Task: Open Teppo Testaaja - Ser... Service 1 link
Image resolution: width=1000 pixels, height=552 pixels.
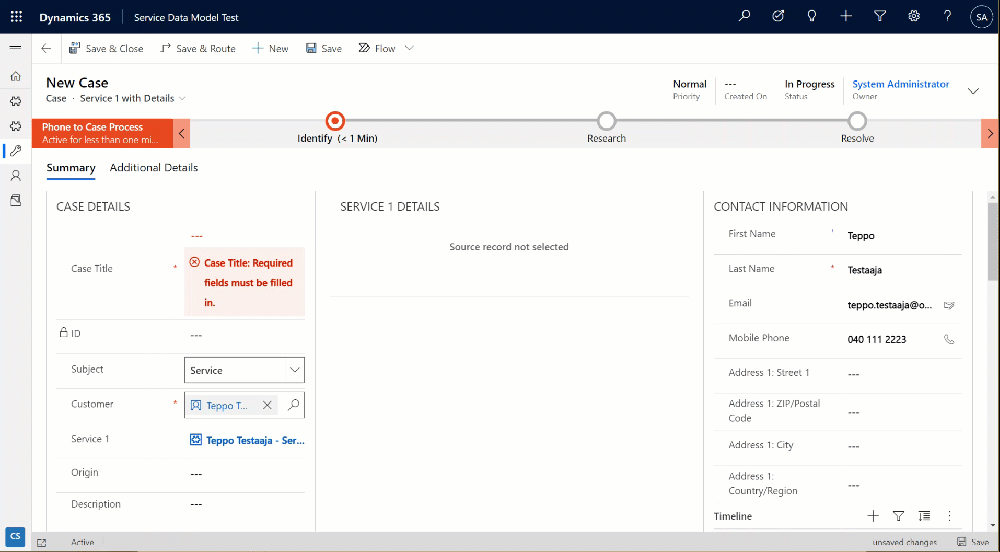Action: click(x=255, y=440)
